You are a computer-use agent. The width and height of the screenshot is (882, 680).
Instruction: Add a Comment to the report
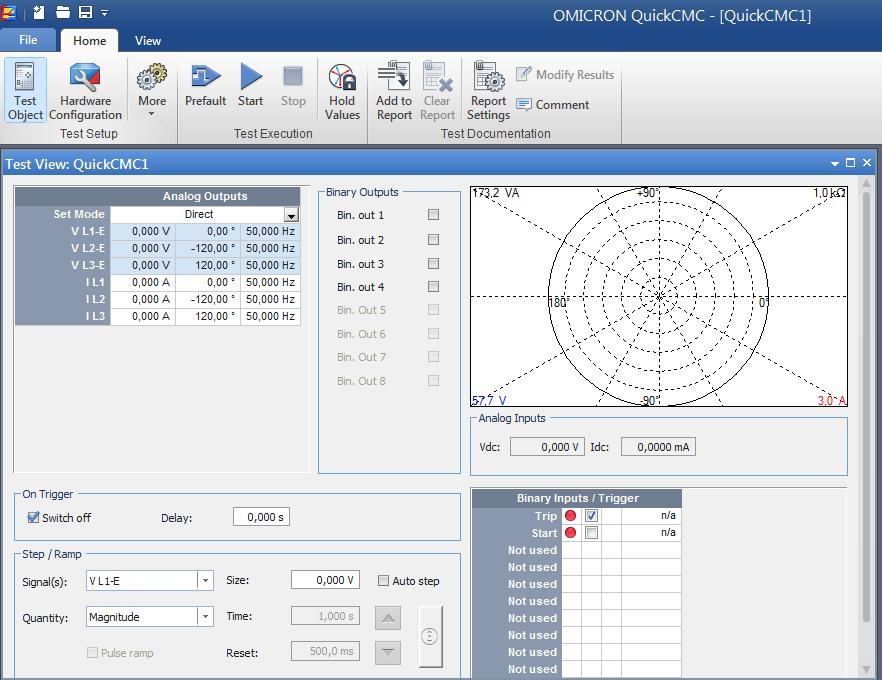pos(552,105)
